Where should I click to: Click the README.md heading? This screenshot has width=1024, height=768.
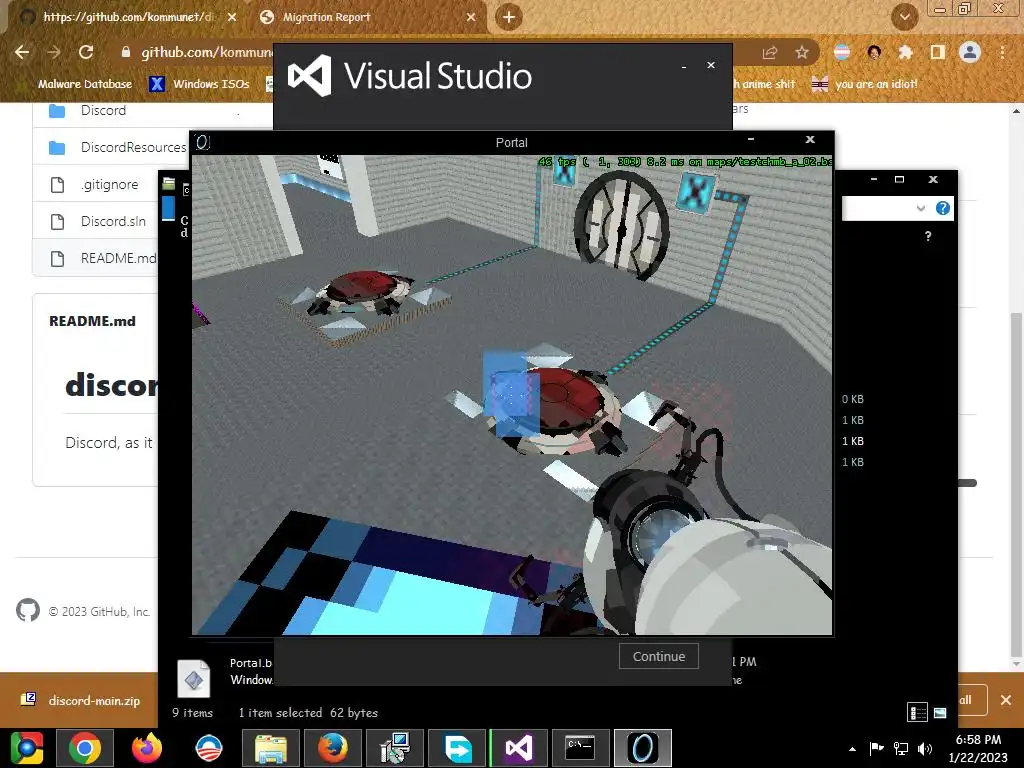pyautogui.click(x=93, y=321)
